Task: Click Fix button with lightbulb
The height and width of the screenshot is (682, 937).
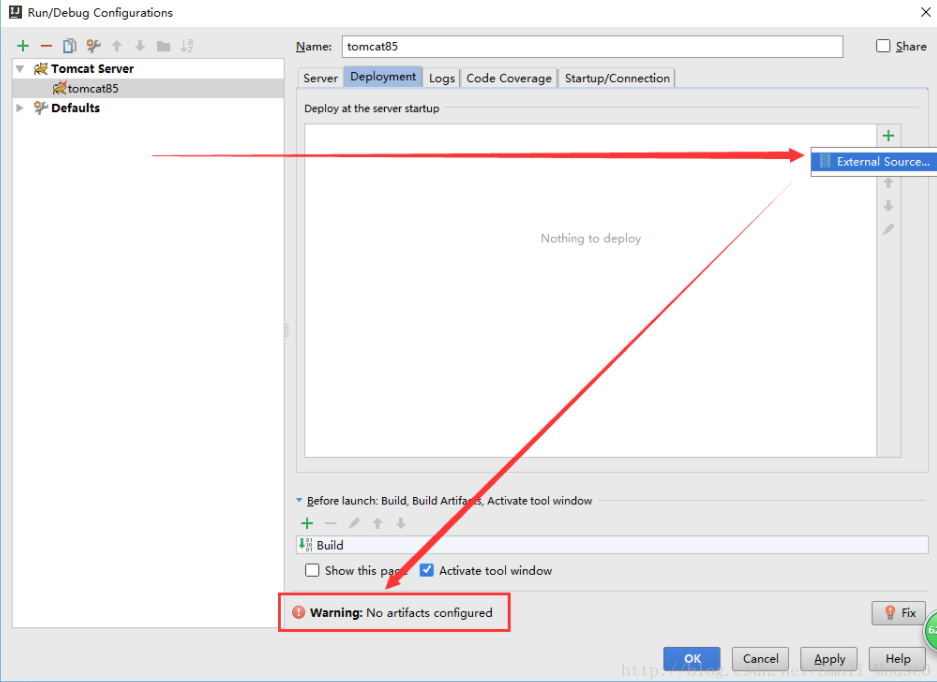Action: [899, 613]
